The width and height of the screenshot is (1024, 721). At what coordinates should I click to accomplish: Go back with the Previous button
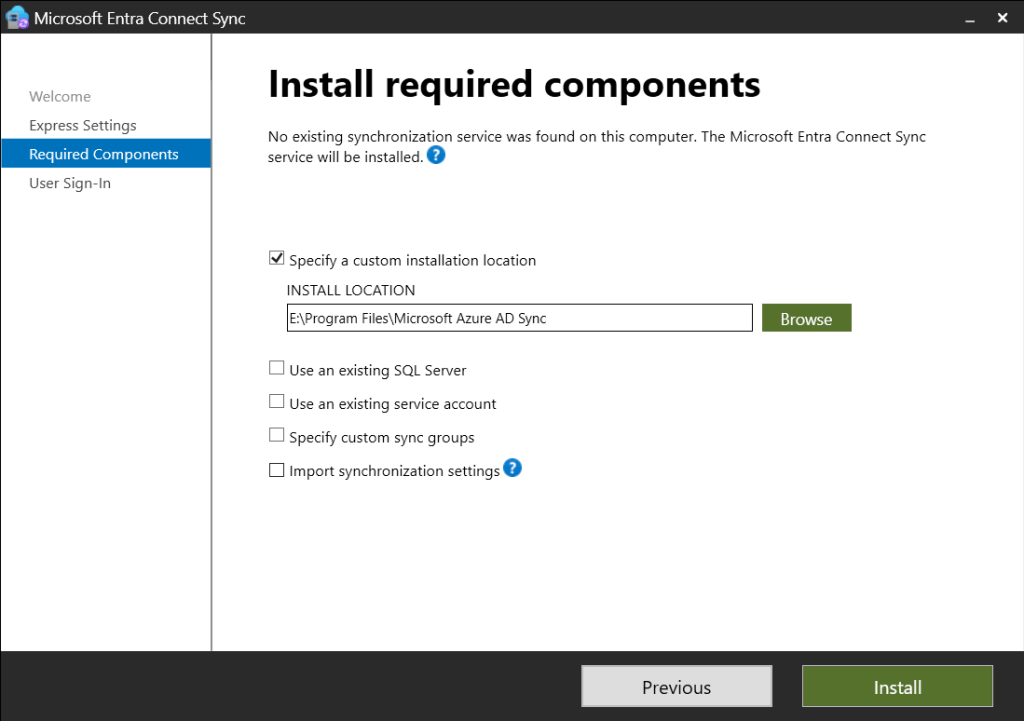[676, 687]
